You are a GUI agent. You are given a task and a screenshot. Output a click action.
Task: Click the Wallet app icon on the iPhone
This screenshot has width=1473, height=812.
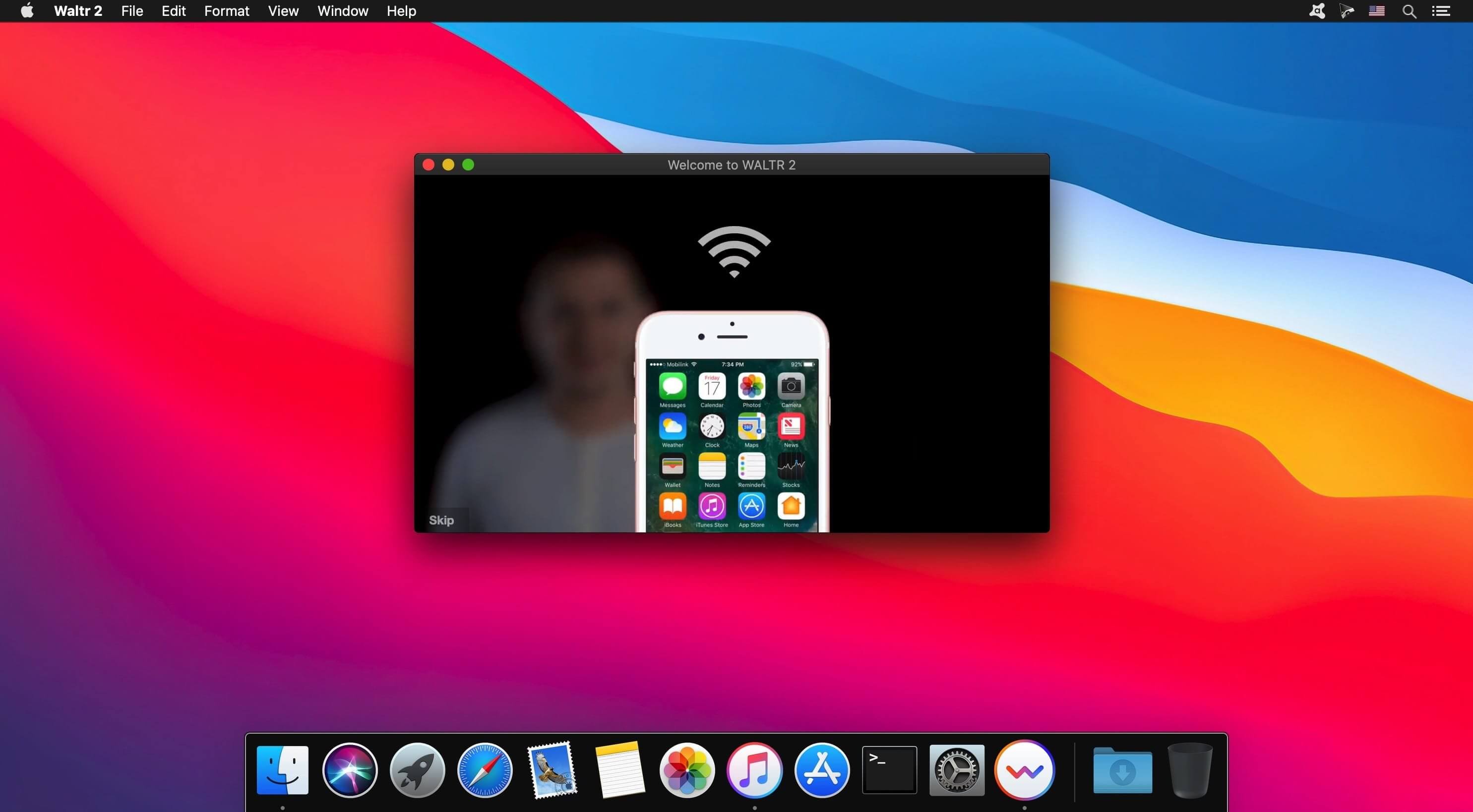[x=673, y=466]
